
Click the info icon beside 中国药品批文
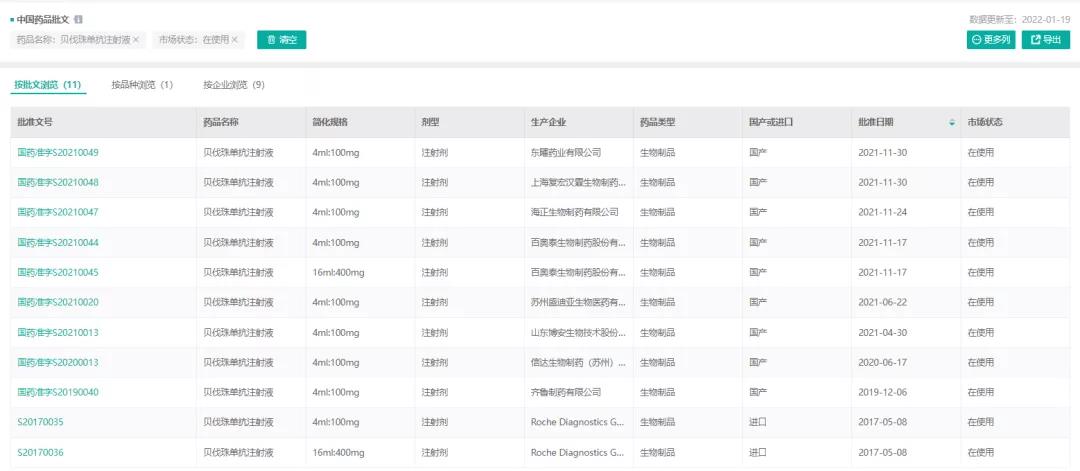click(79, 19)
